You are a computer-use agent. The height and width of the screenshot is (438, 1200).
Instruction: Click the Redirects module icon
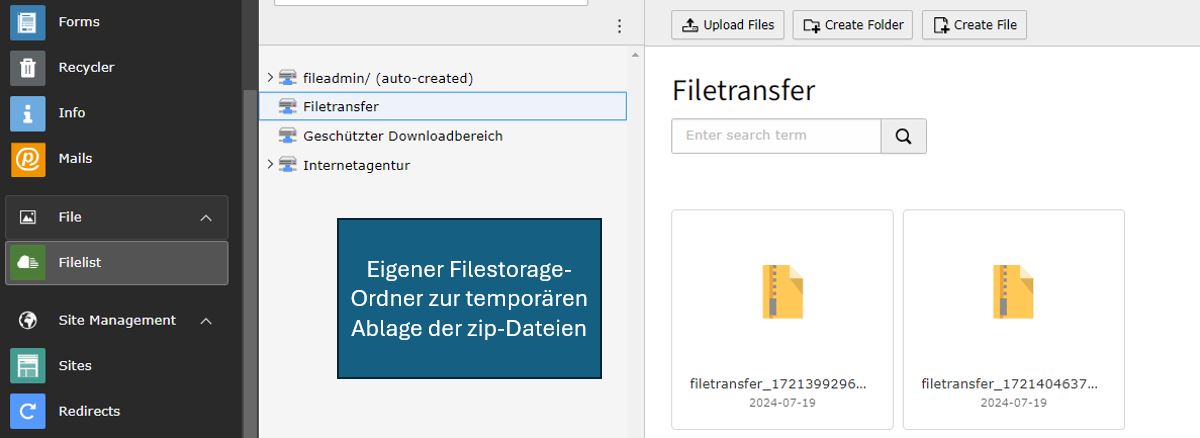click(28, 411)
